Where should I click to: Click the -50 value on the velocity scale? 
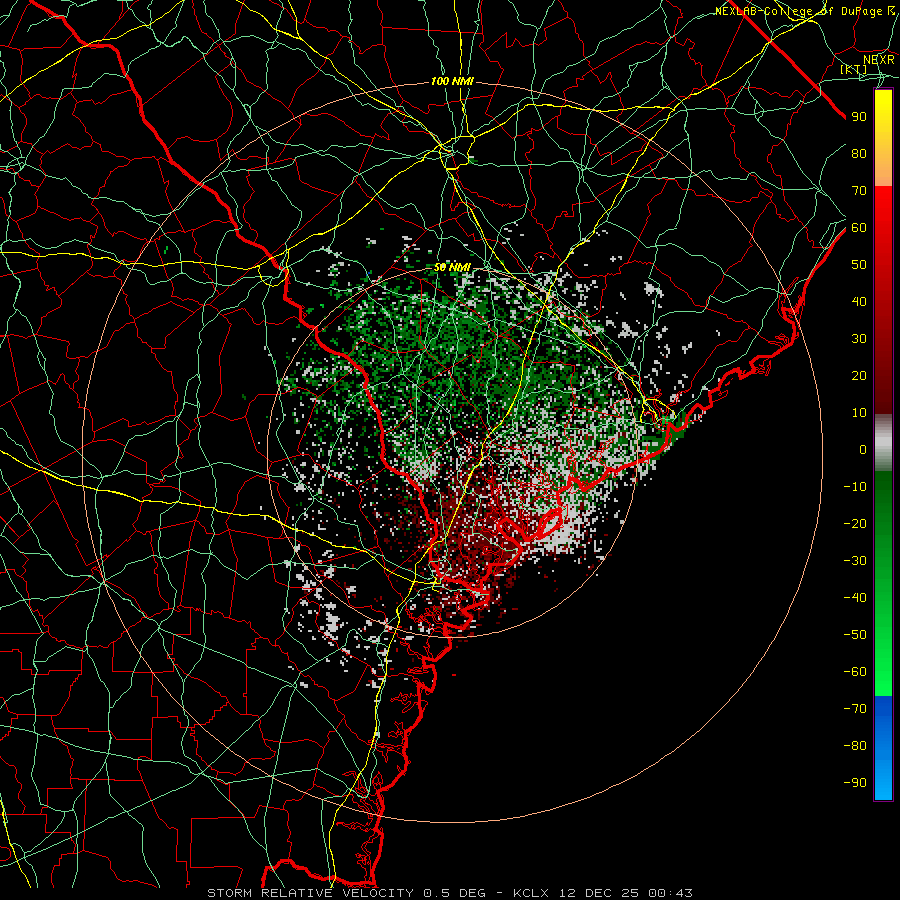coord(855,635)
